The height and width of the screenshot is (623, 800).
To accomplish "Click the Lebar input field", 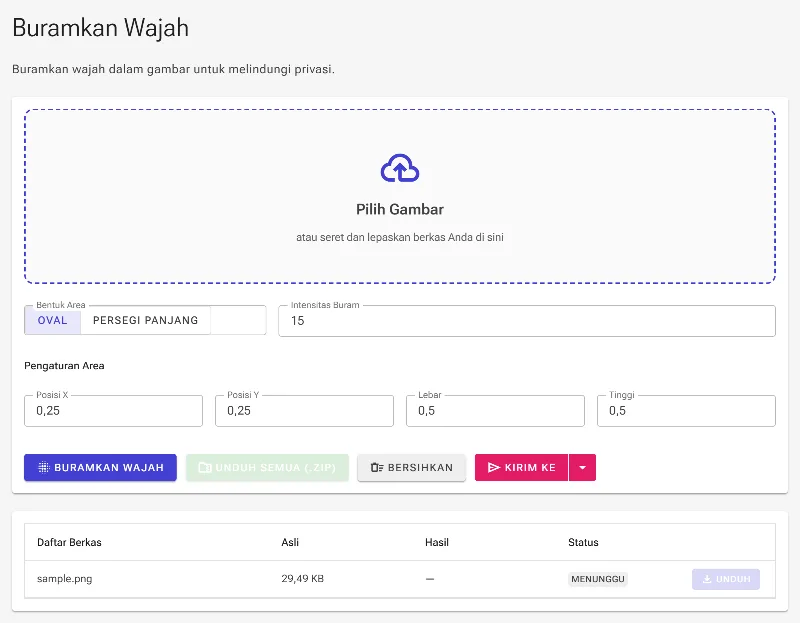I will point(495,411).
